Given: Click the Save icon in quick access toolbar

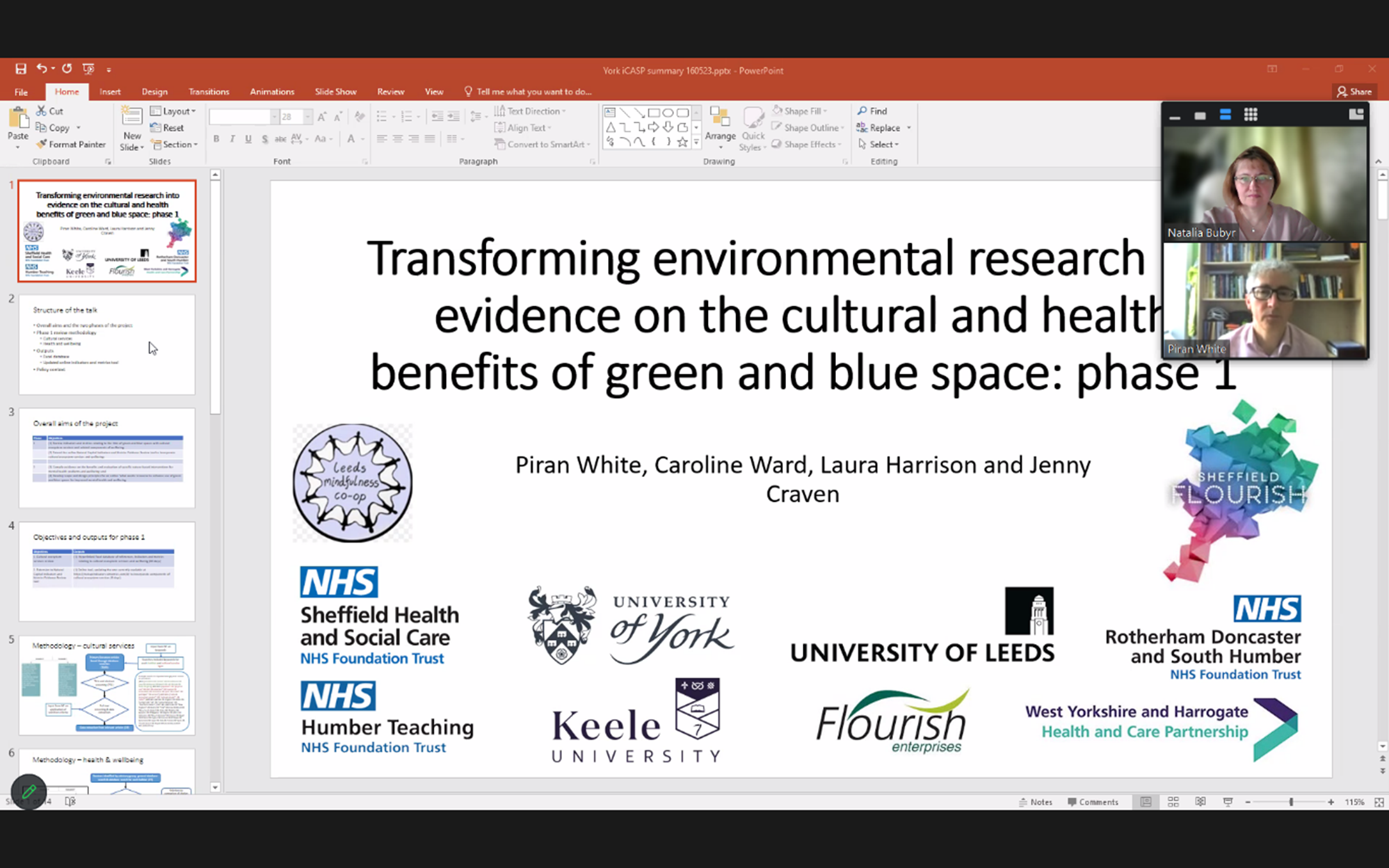Looking at the screenshot, I should [20, 68].
